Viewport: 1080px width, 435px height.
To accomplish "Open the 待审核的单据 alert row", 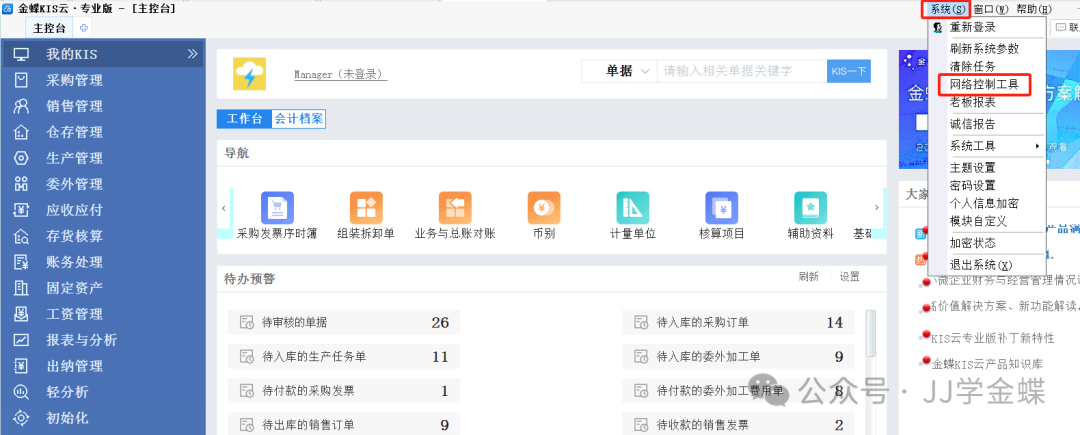I will click(x=342, y=322).
